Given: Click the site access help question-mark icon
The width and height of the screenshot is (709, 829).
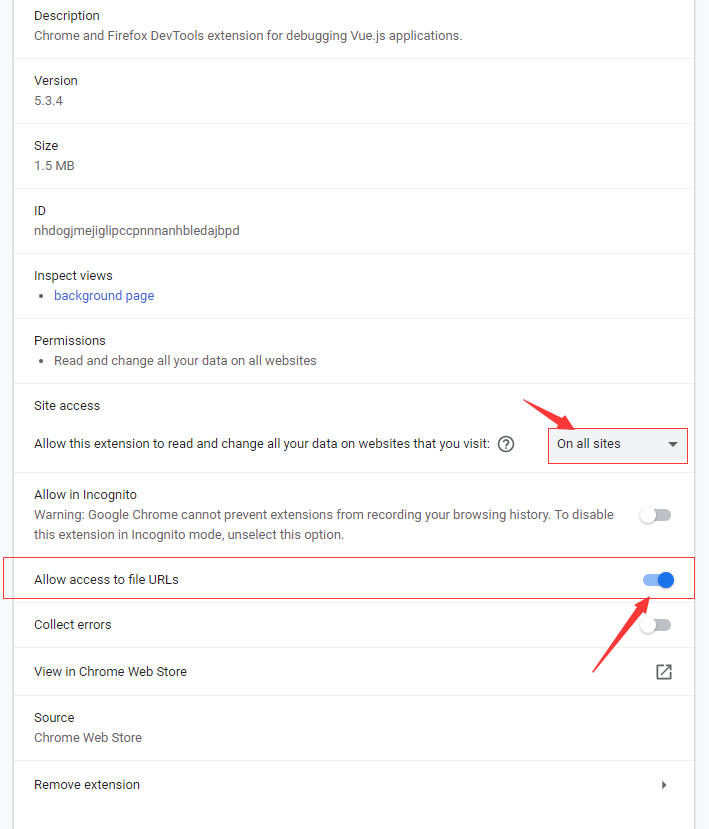Looking at the screenshot, I should [506, 444].
